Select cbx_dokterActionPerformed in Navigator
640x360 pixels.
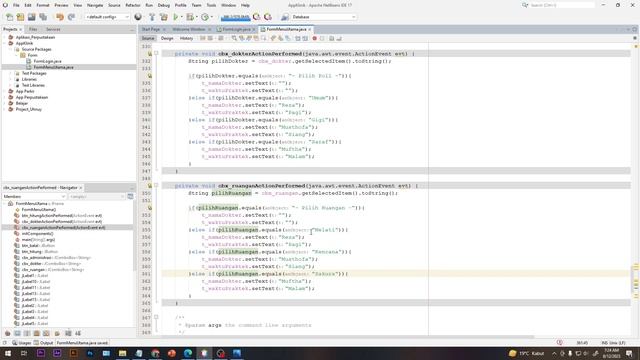pos(61,221)
